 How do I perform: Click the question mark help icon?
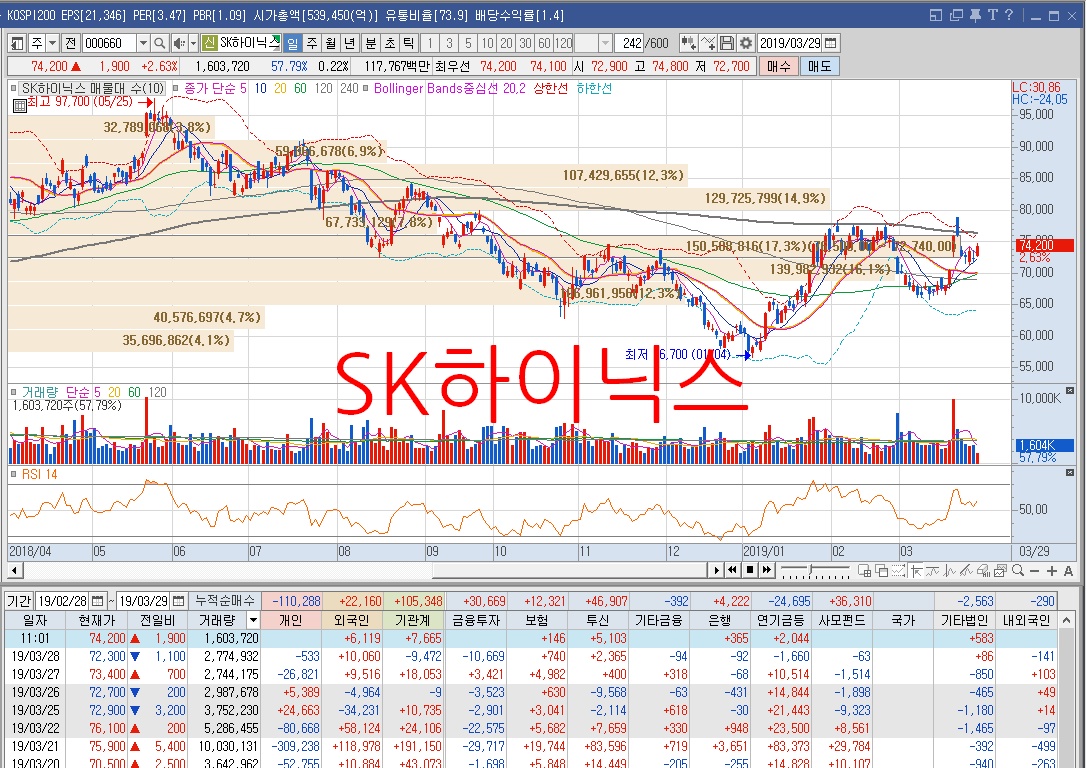[1009, 15]
